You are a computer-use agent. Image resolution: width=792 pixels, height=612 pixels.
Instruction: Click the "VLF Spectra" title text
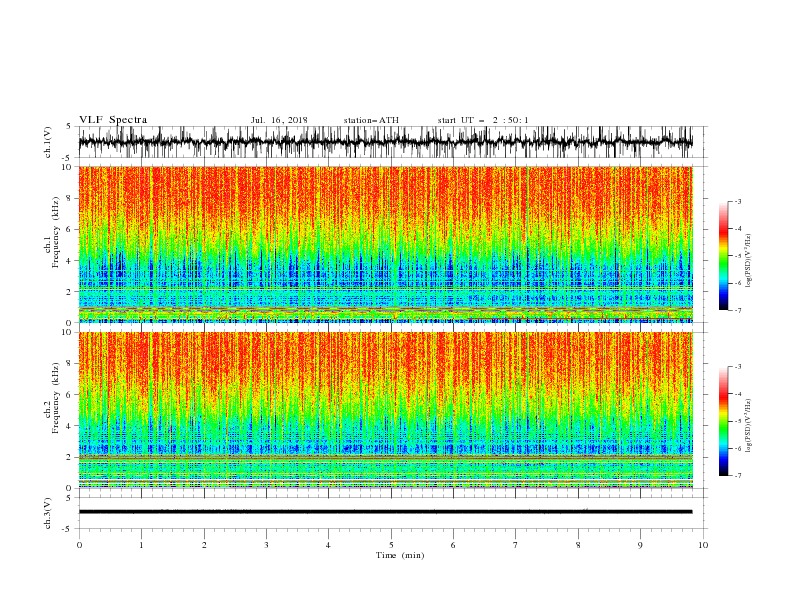tap(113, 120)
